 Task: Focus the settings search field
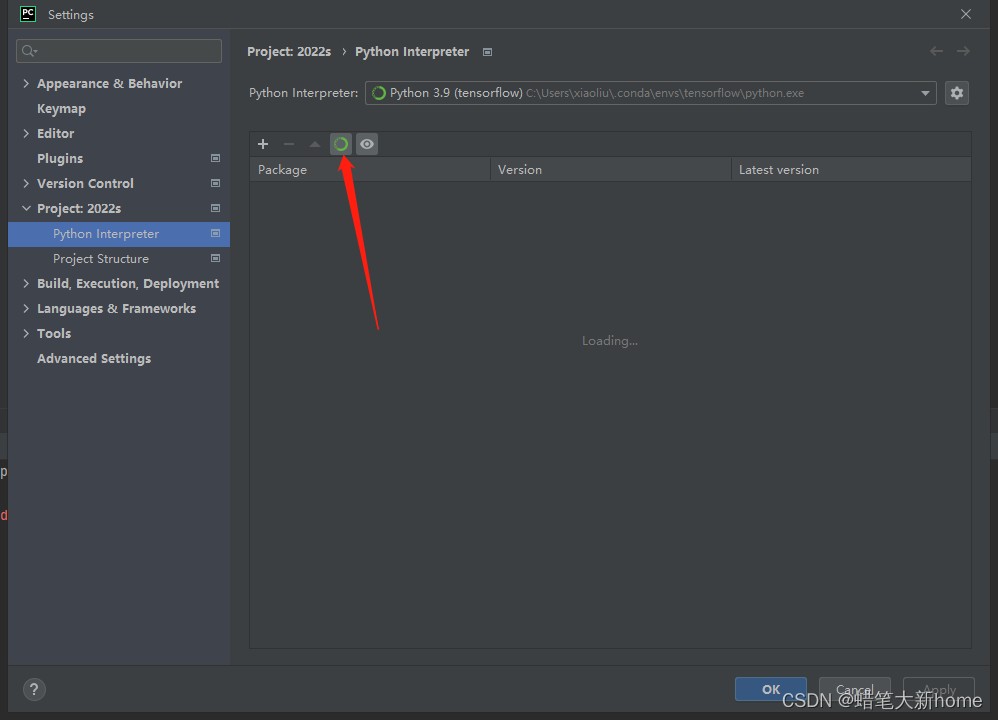pos(119,51)
